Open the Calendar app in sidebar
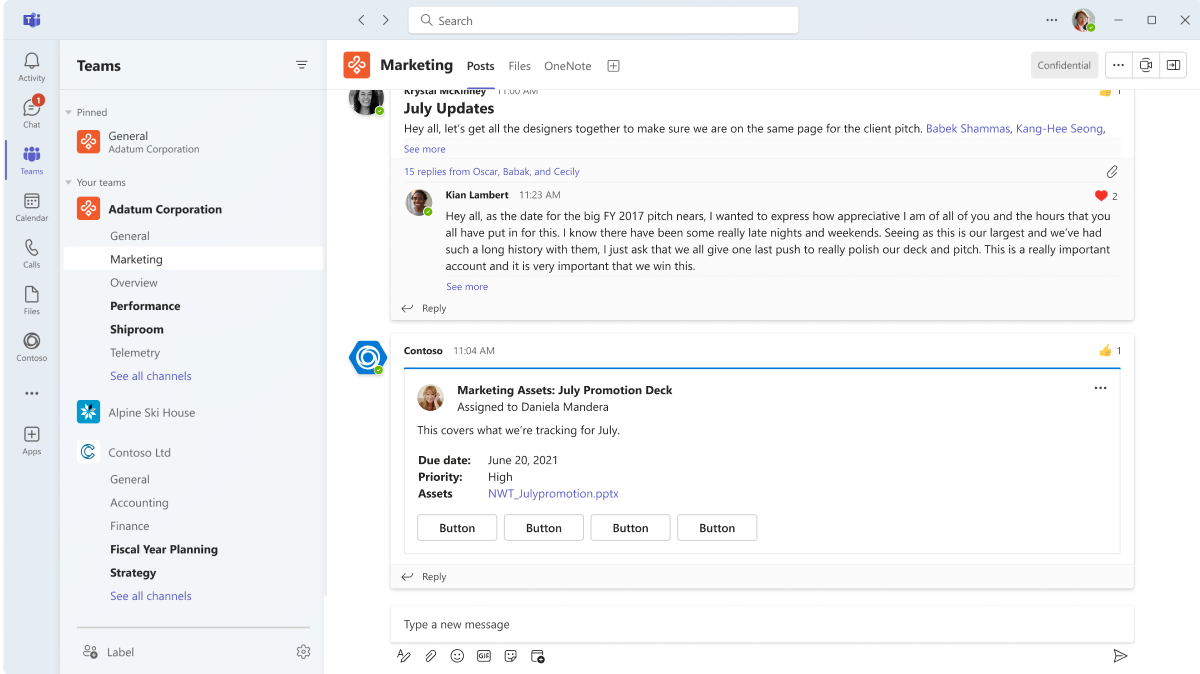Screen dimensions: 1200x674 (x=31, y=207)
